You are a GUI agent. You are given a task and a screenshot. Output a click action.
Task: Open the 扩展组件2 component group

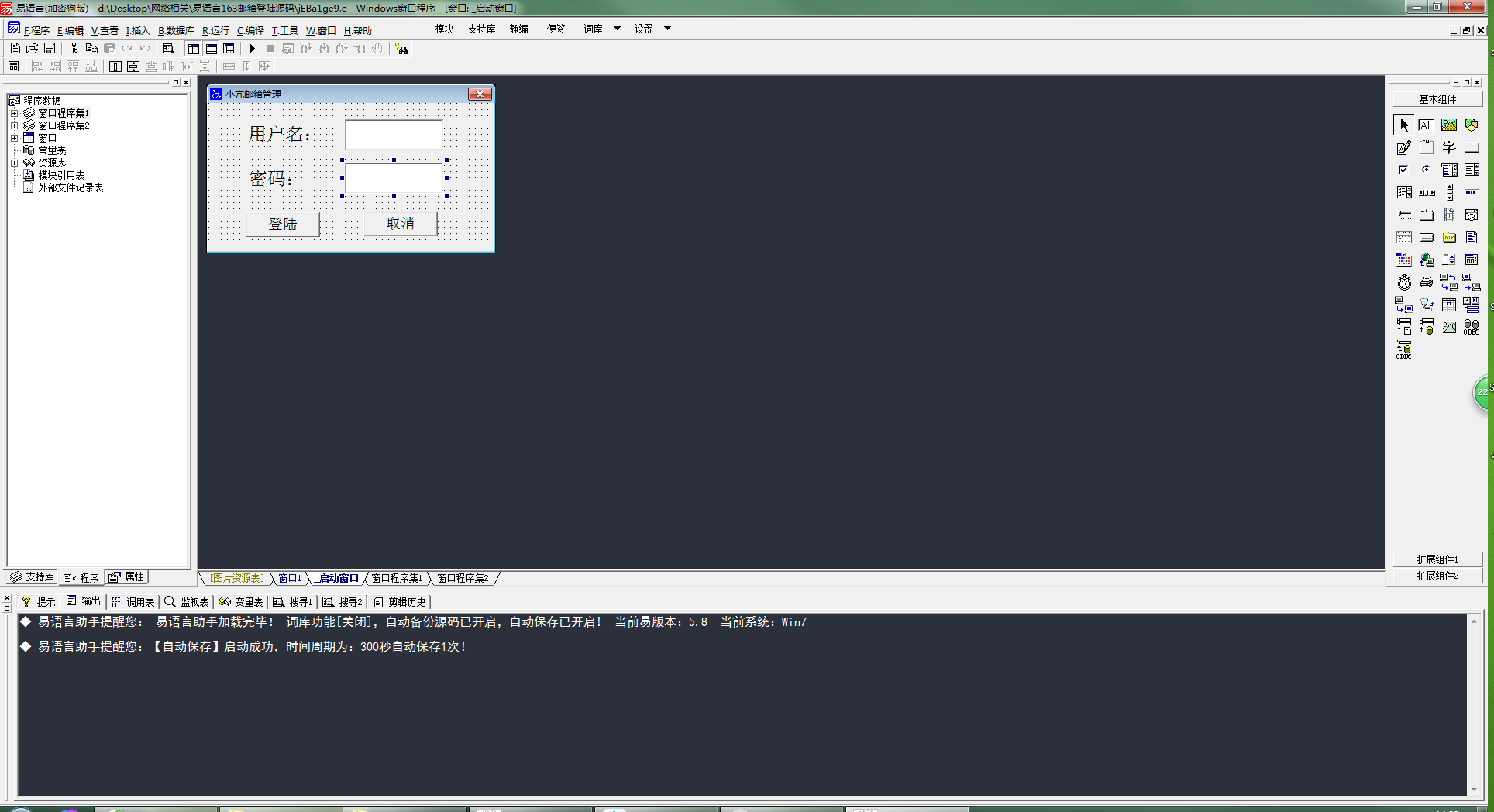[1437, 576]
